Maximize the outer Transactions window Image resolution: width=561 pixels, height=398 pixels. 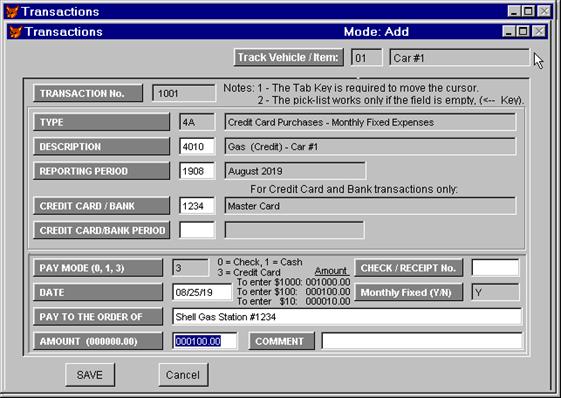point(528,11)
